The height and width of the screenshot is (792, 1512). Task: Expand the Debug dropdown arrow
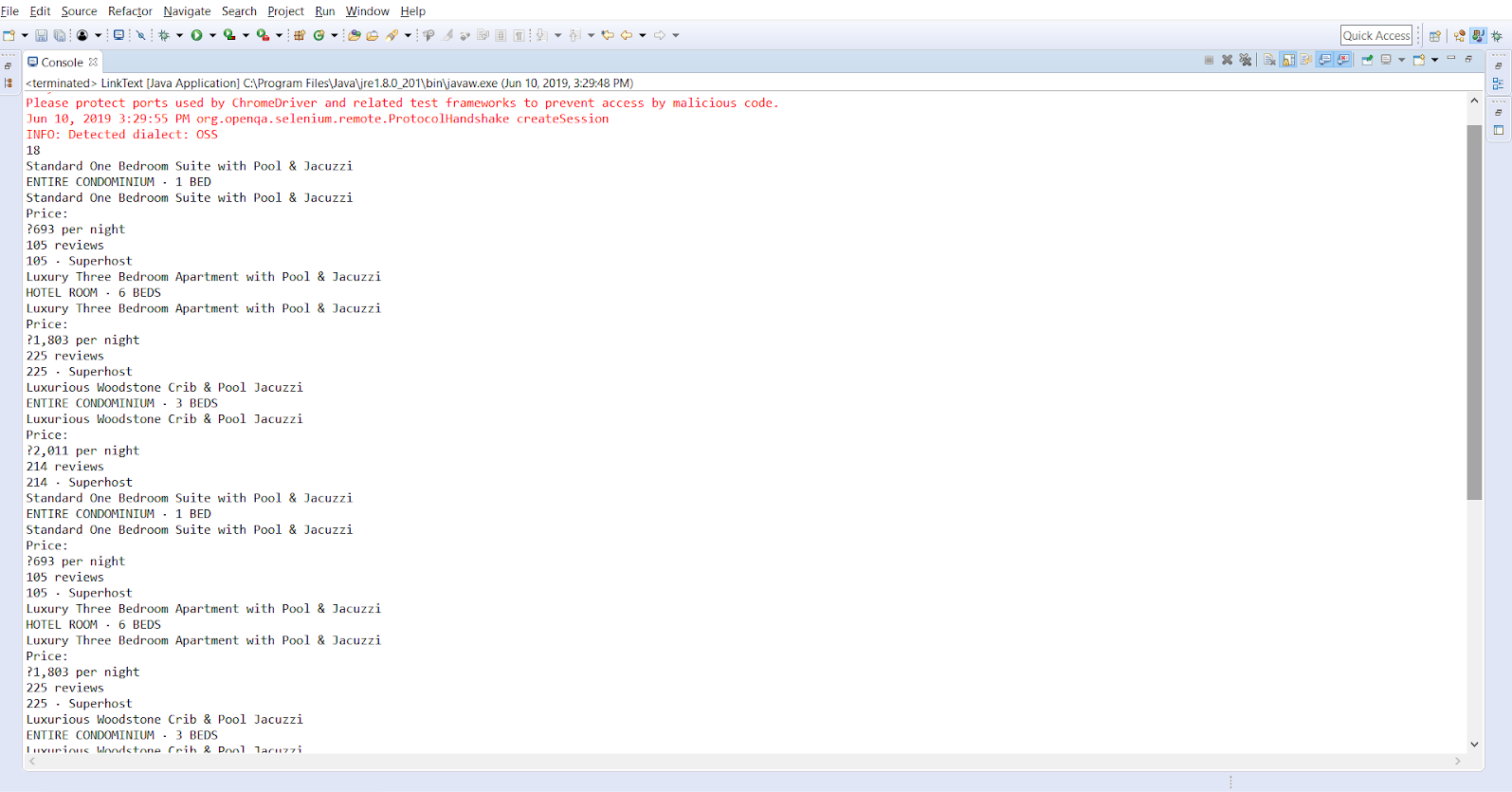point(179,35)
